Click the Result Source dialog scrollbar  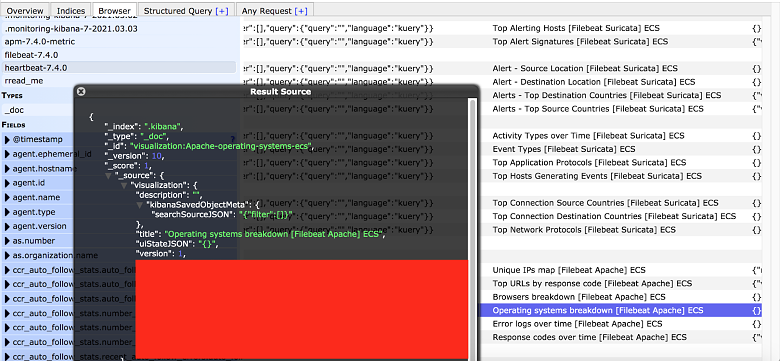pos(473,229)
